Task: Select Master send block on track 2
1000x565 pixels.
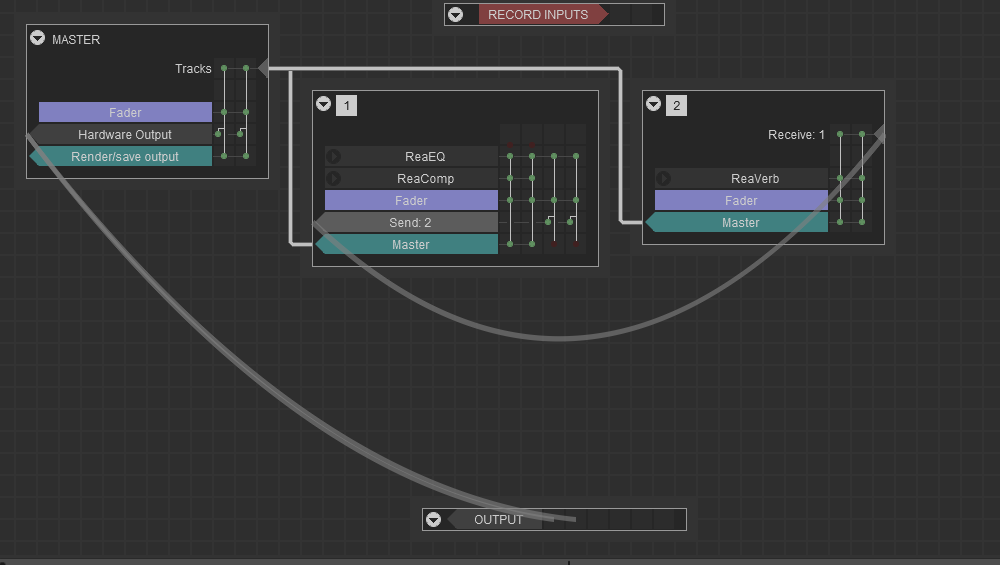Action: [737, 223]
